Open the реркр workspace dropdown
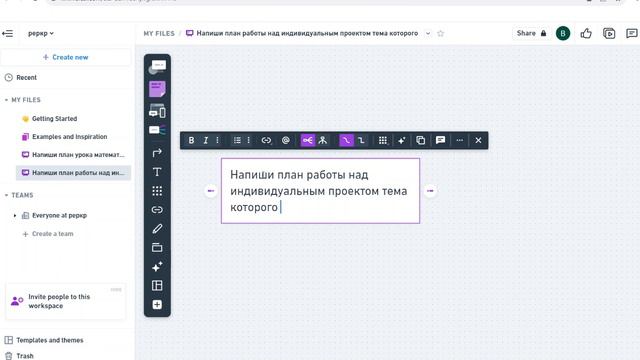This screenshot has height=360, width=640. pos(41,33)
